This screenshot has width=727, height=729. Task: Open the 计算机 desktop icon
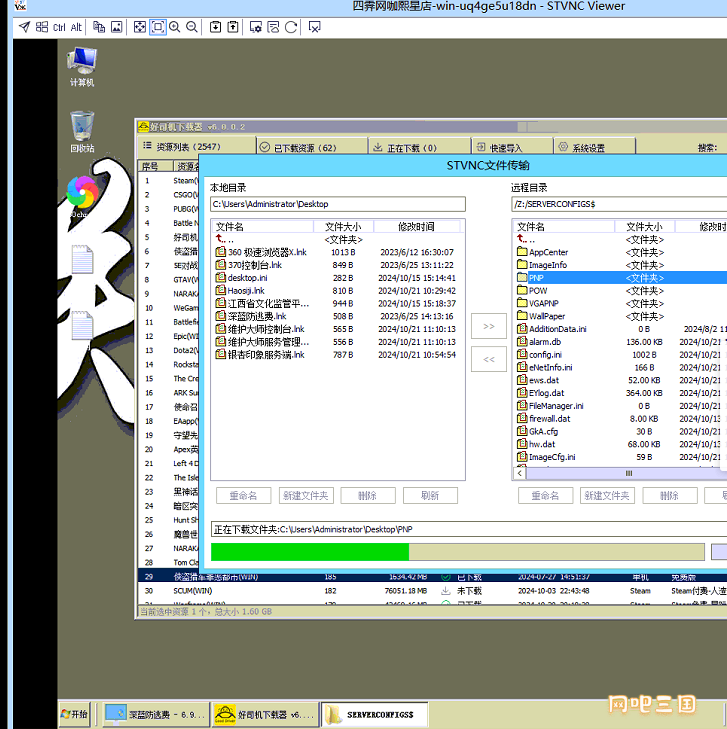point(82,66)
